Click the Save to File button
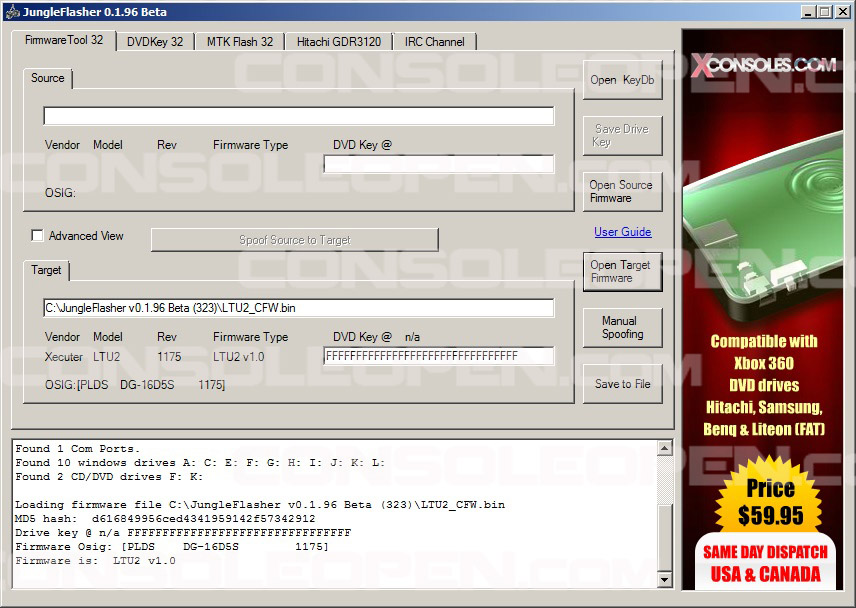Screen dimensions: 856x608 tap(622, 384)
